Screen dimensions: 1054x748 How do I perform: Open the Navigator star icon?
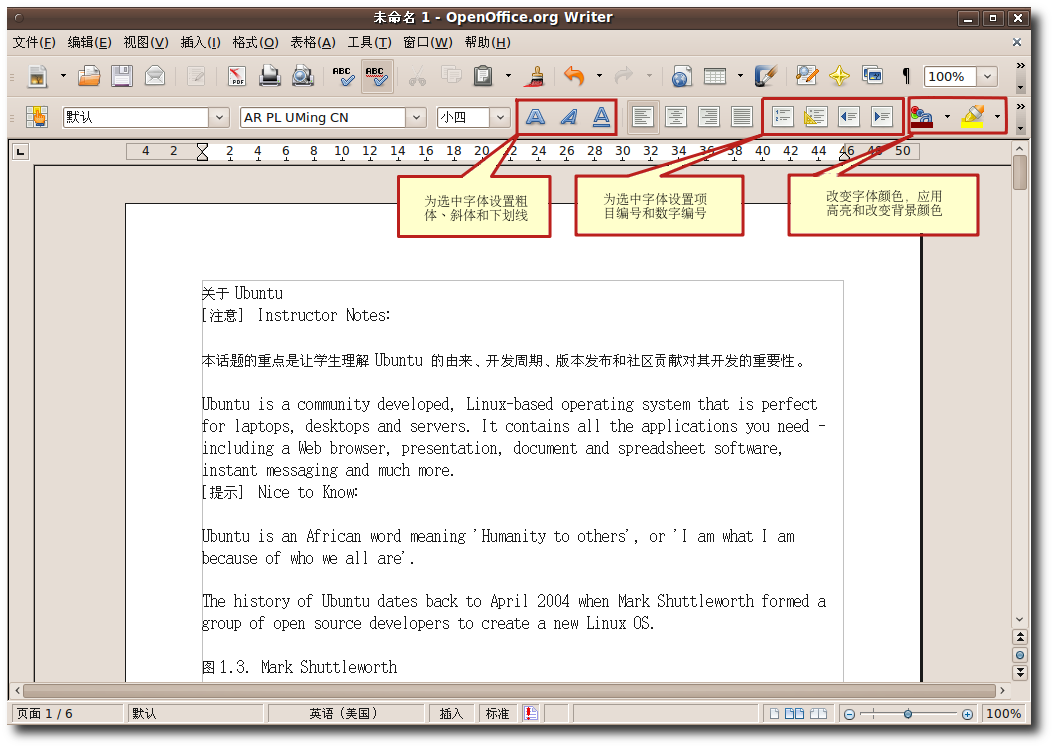[840, 76]
